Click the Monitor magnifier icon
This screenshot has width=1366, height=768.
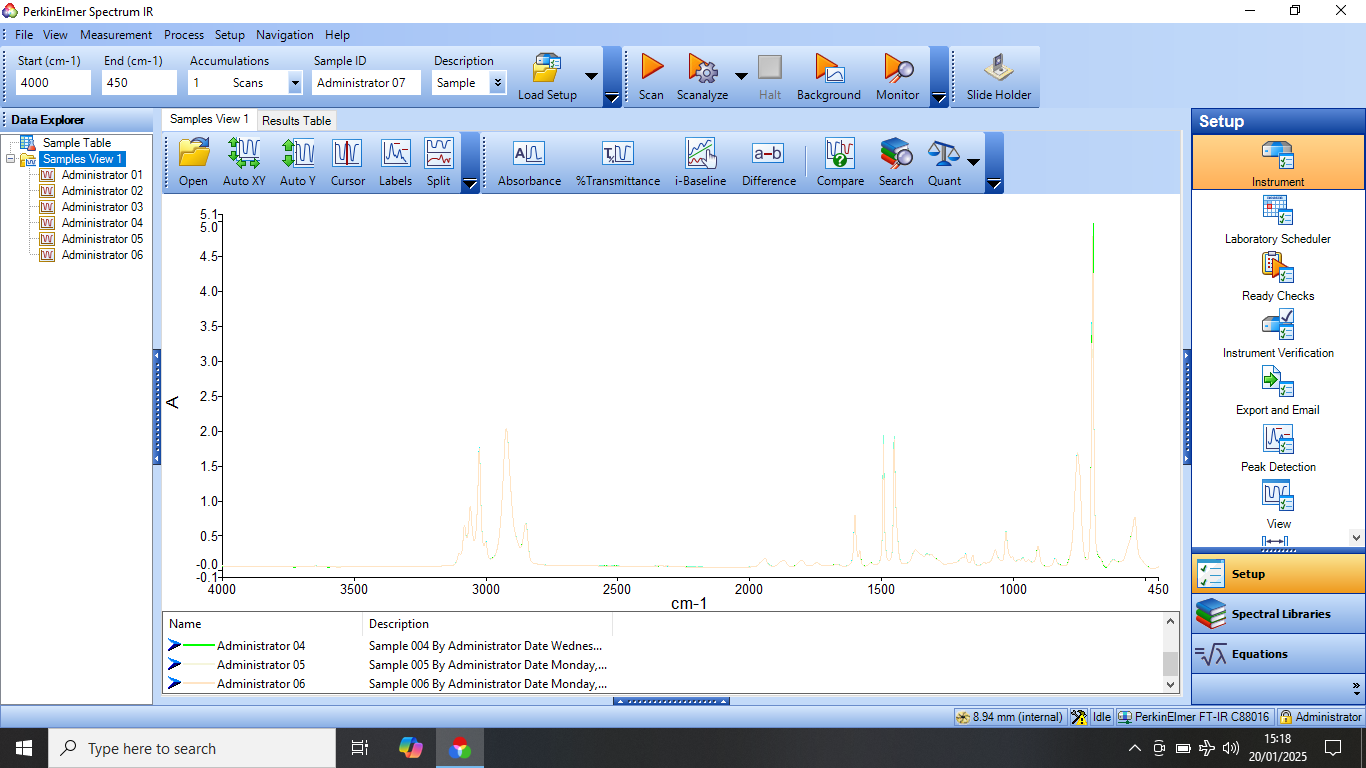898,69
